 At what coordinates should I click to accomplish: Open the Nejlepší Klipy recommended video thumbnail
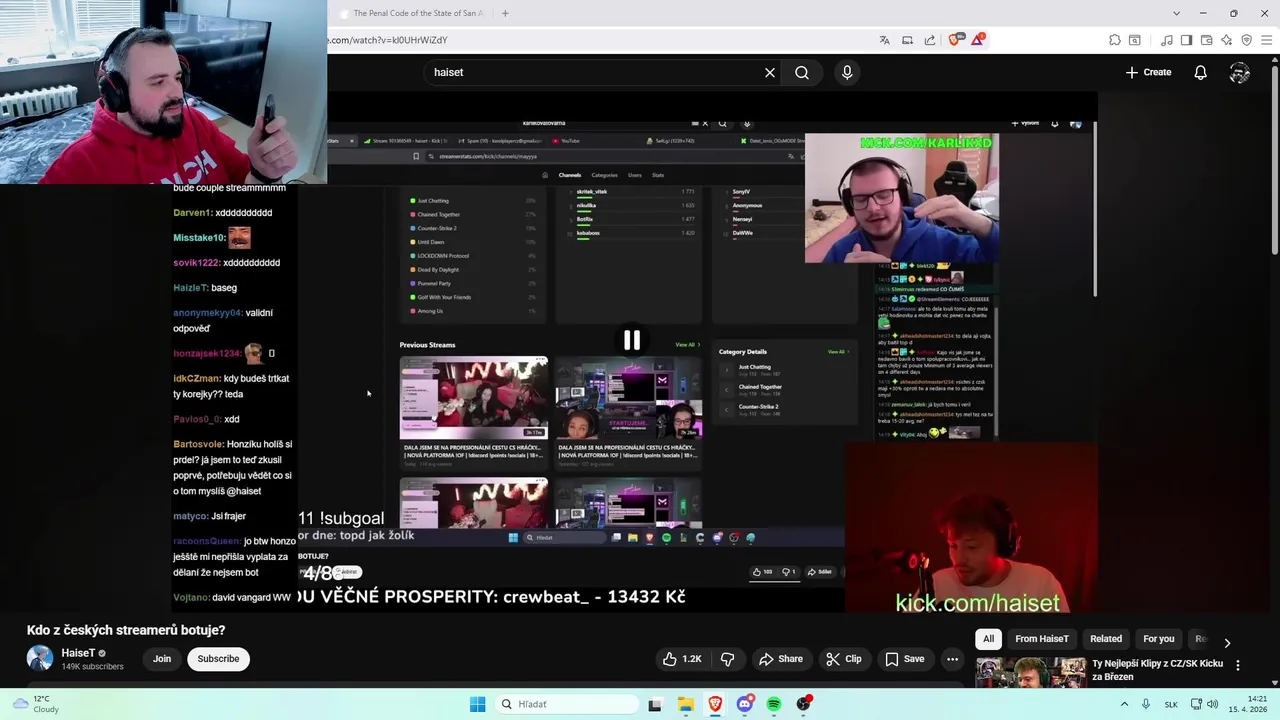(x=1030, y=672)
